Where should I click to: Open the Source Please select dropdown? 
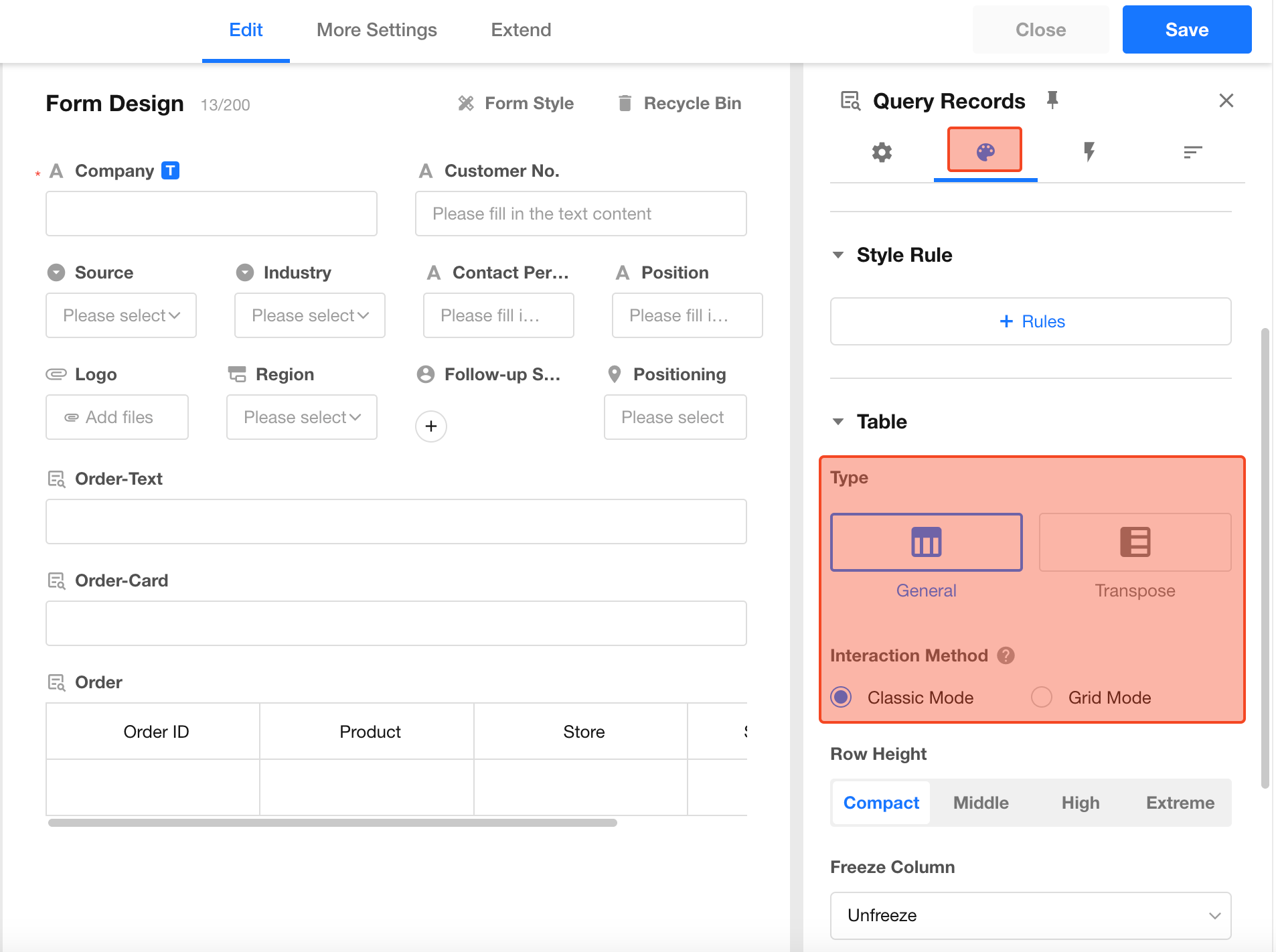click(x=121, y=315)
